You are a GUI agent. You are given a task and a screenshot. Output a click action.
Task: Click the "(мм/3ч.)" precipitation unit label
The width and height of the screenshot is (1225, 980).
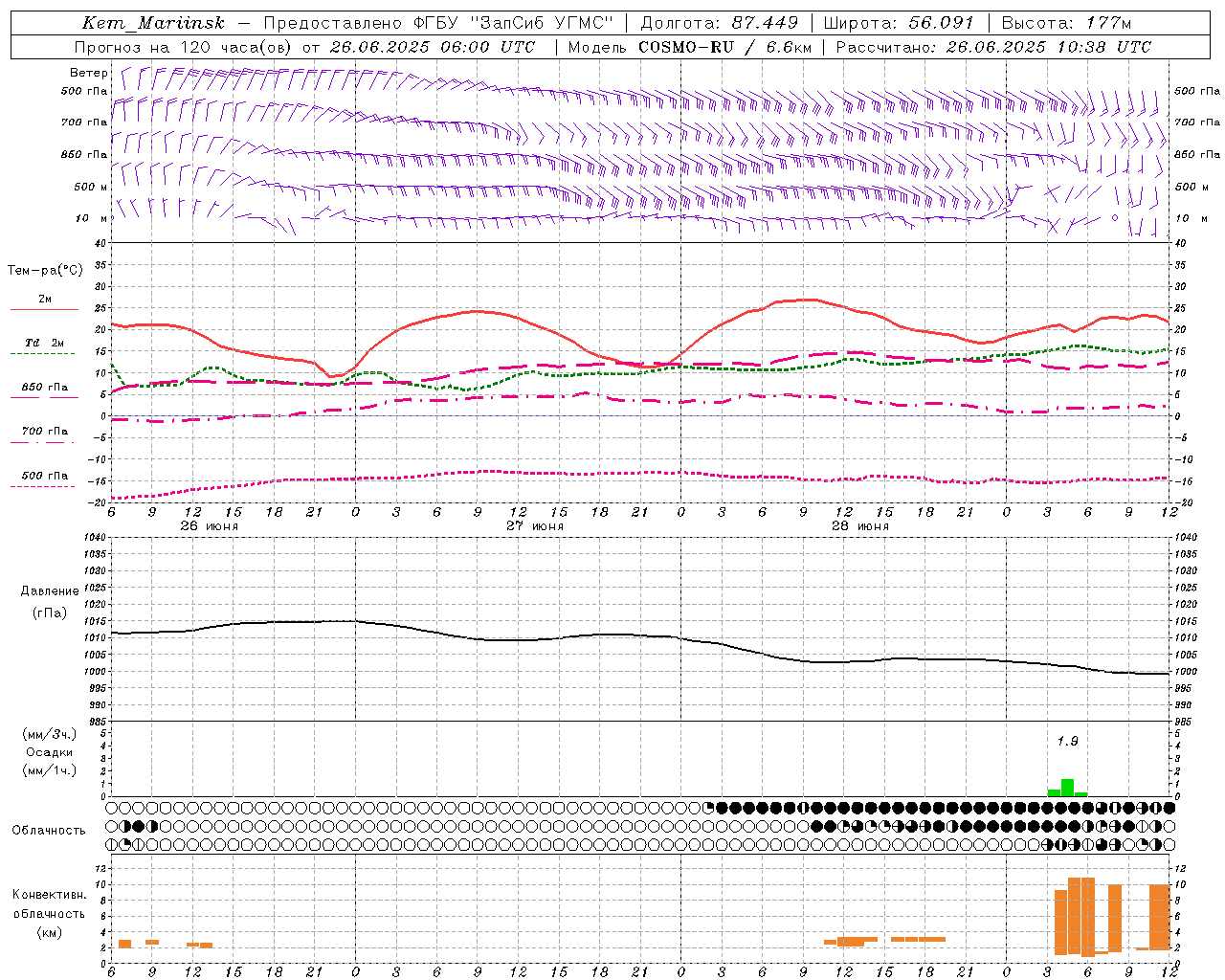point(50,734)
